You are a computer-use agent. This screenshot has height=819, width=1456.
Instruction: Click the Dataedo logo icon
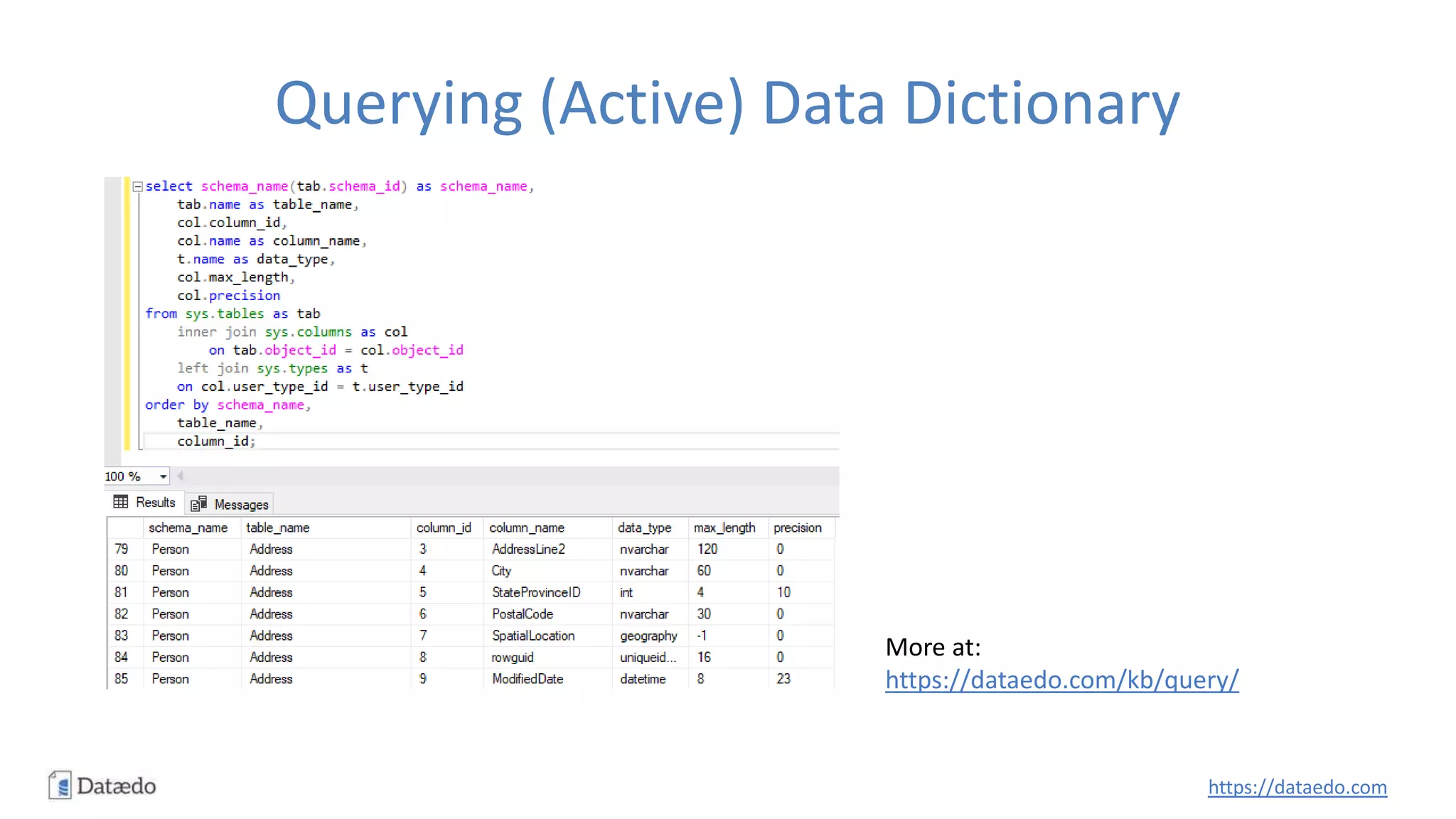(x=60, y=786)
